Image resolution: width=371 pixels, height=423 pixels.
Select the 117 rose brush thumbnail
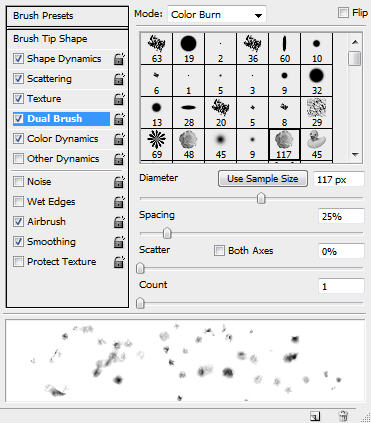[x=285, y=145]
